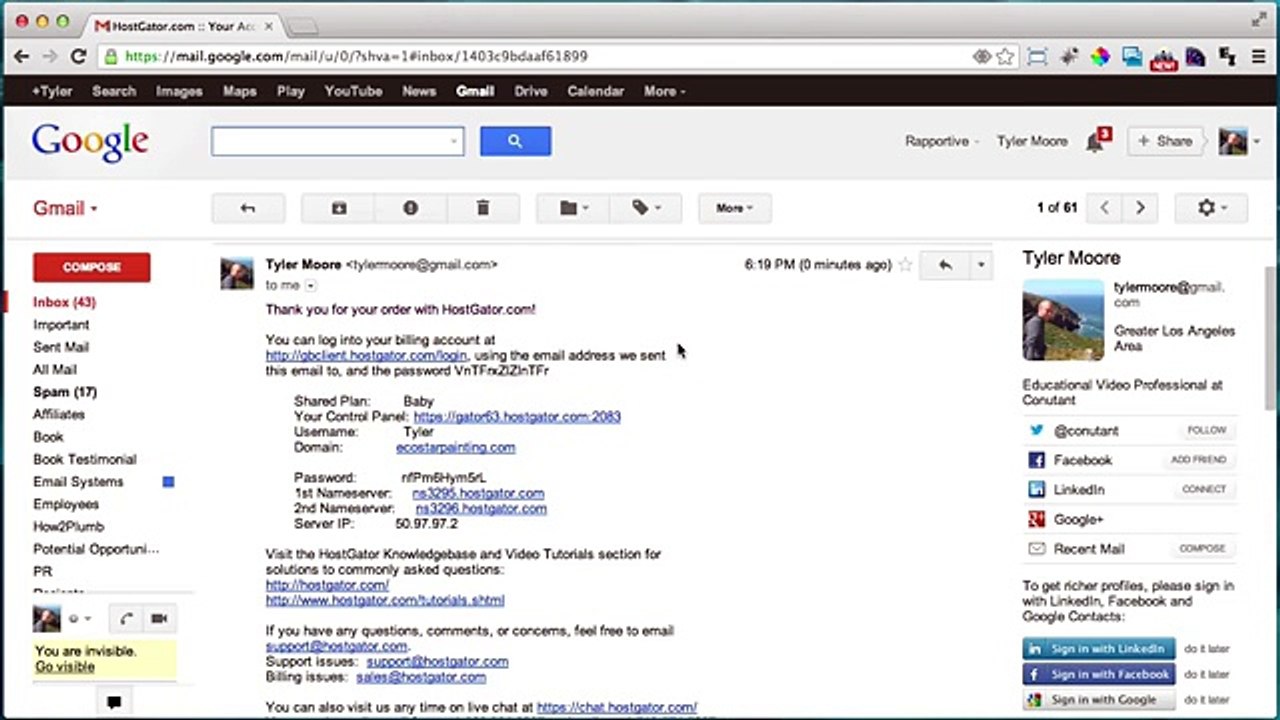Click the Twitter bird icon for @conutant
This screenshot has height=720, width=1280.
pyautogui.click(x=1036, y=431)
